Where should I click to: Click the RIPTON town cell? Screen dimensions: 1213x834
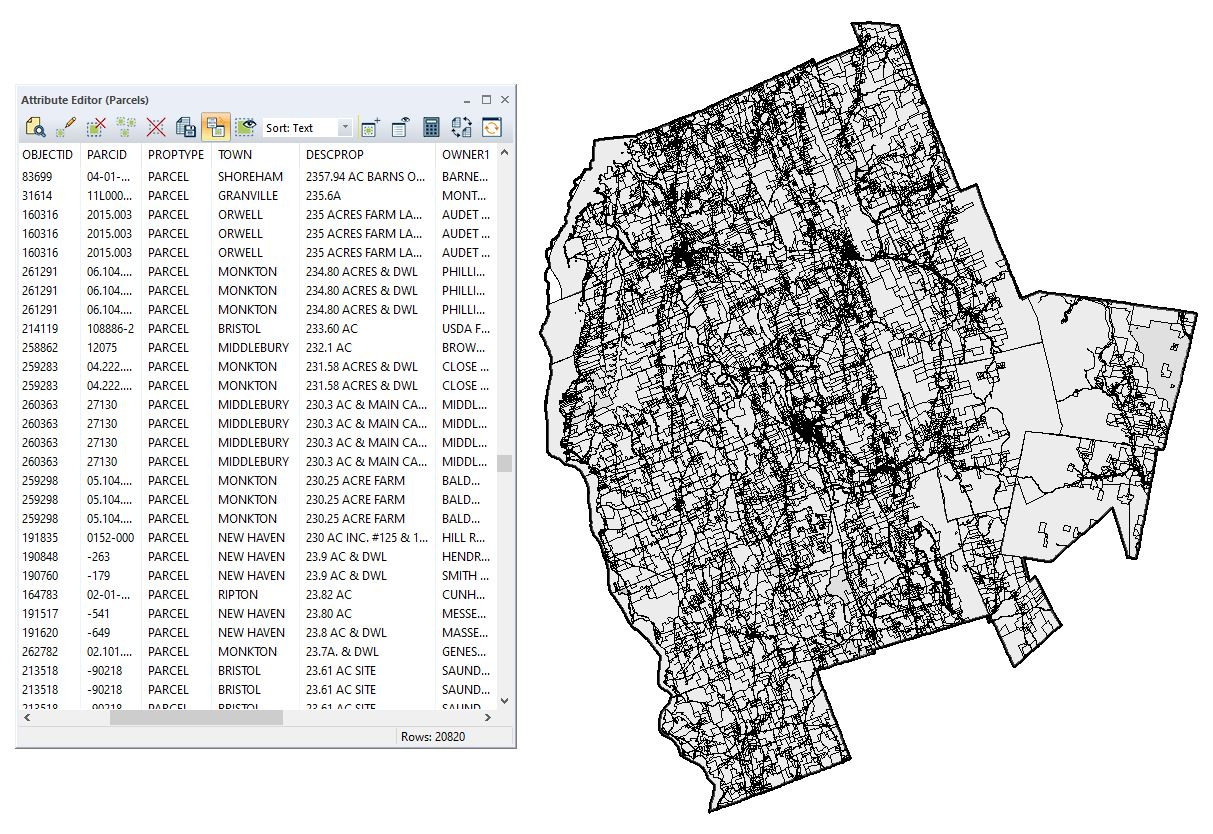click(x=237, y=595)
